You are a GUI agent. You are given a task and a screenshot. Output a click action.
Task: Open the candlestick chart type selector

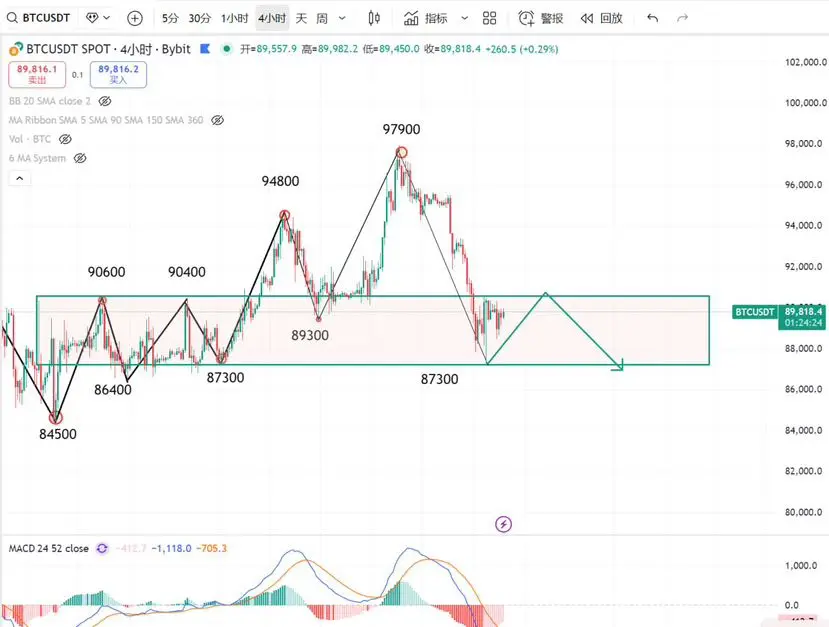[374, 19]
